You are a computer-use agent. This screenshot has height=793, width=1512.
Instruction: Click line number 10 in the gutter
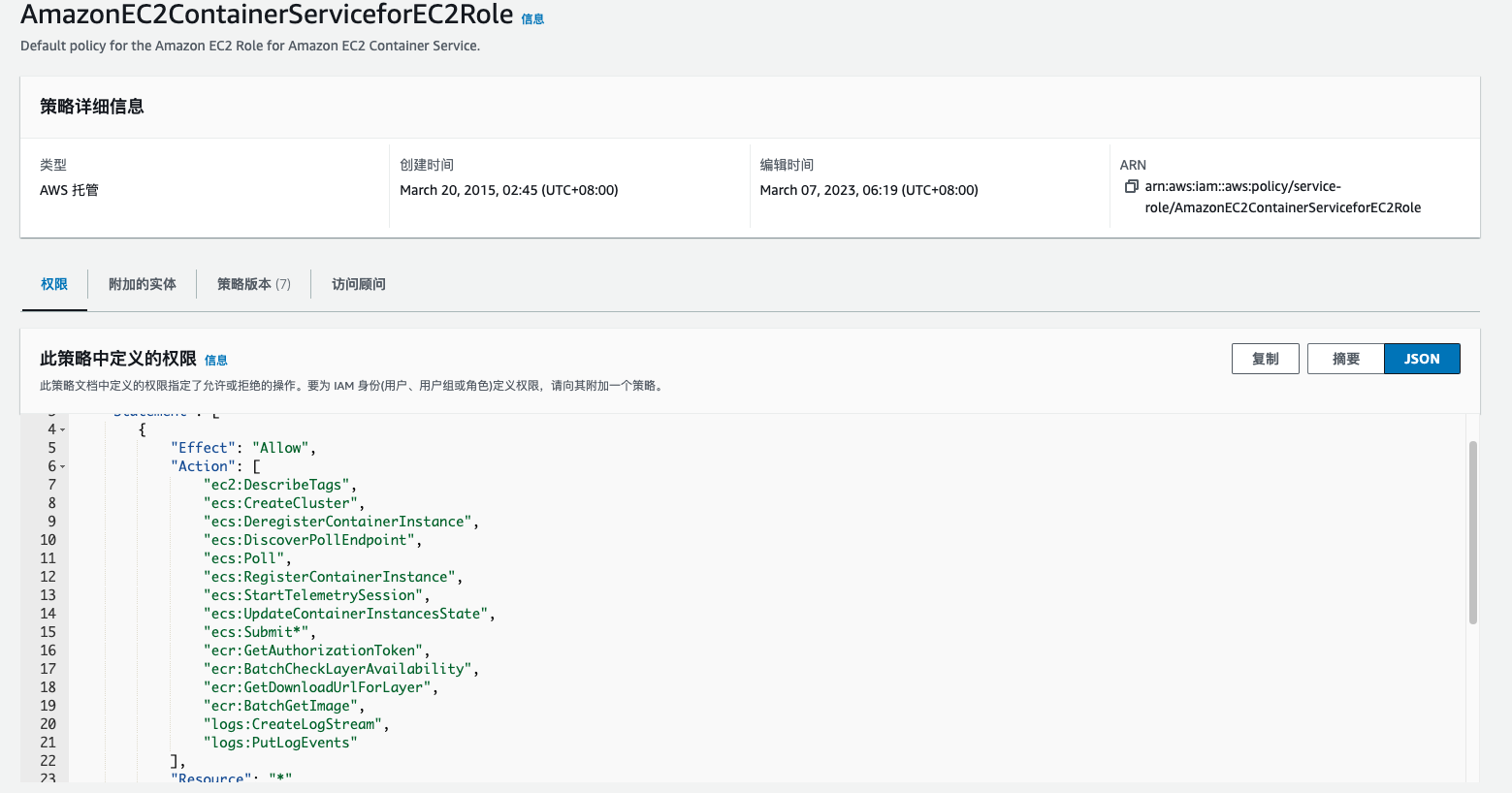click(48, 540)
